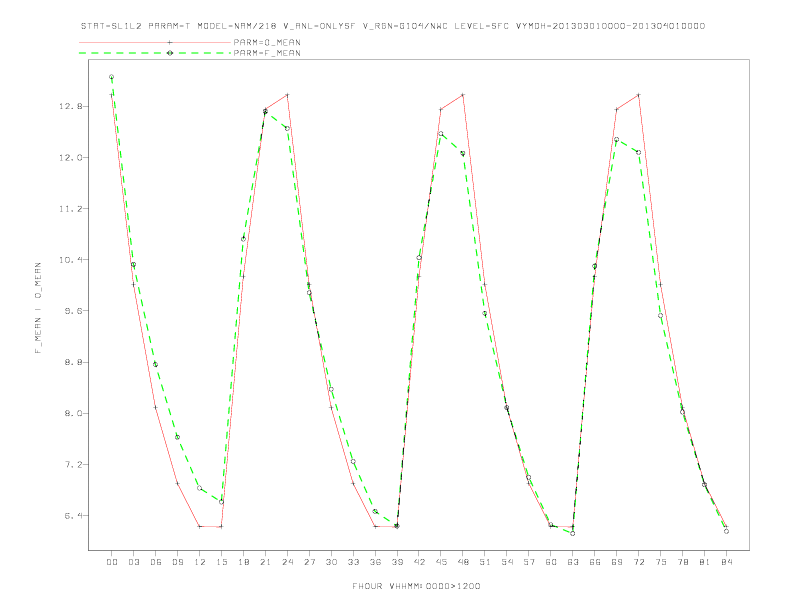Click forecast hour label 66 on x-axis
The height and width of the screenshot is (612, 792).
point(595,562)
